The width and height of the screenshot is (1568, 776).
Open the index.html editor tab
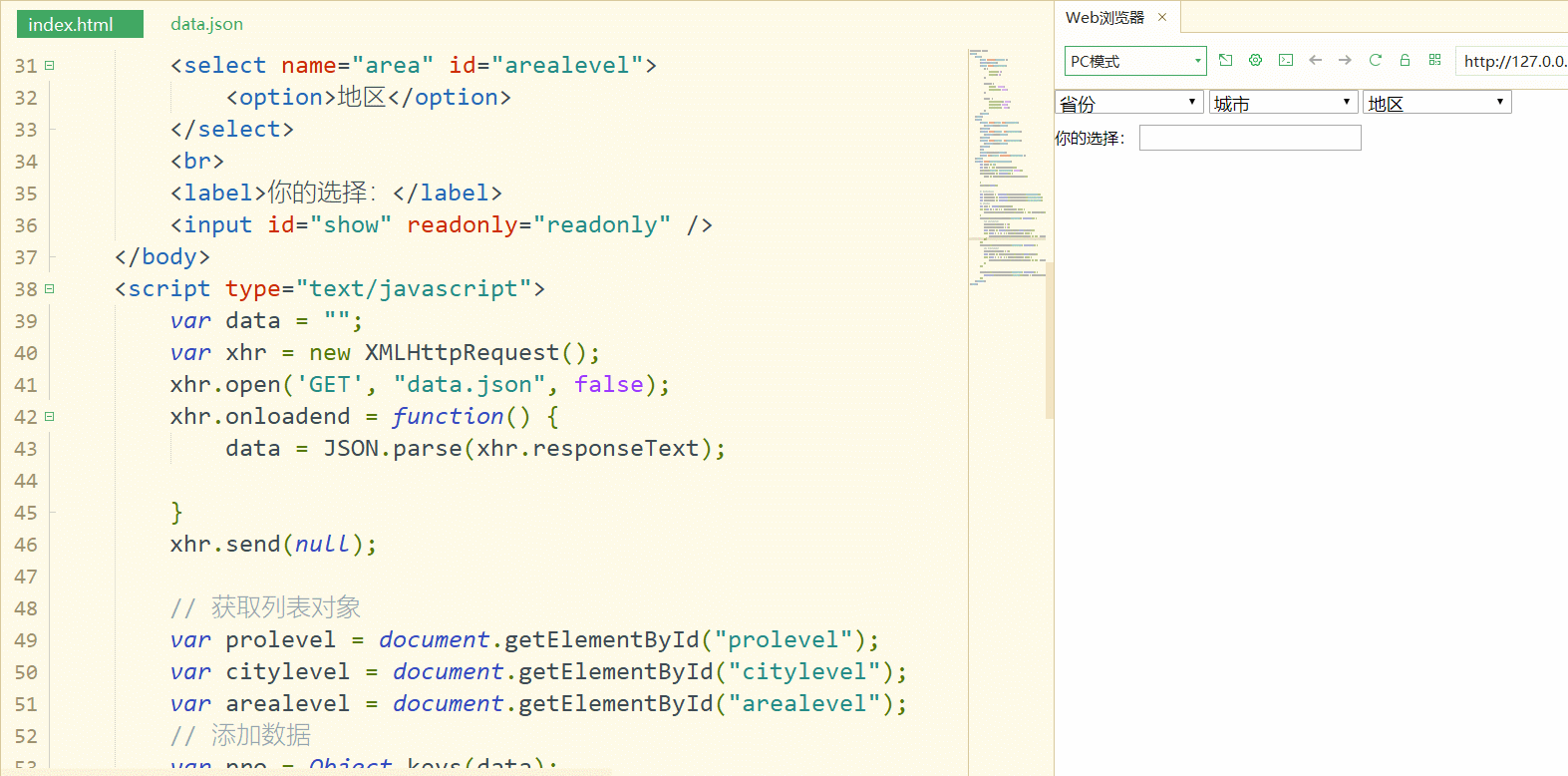(x=80, y=24)
